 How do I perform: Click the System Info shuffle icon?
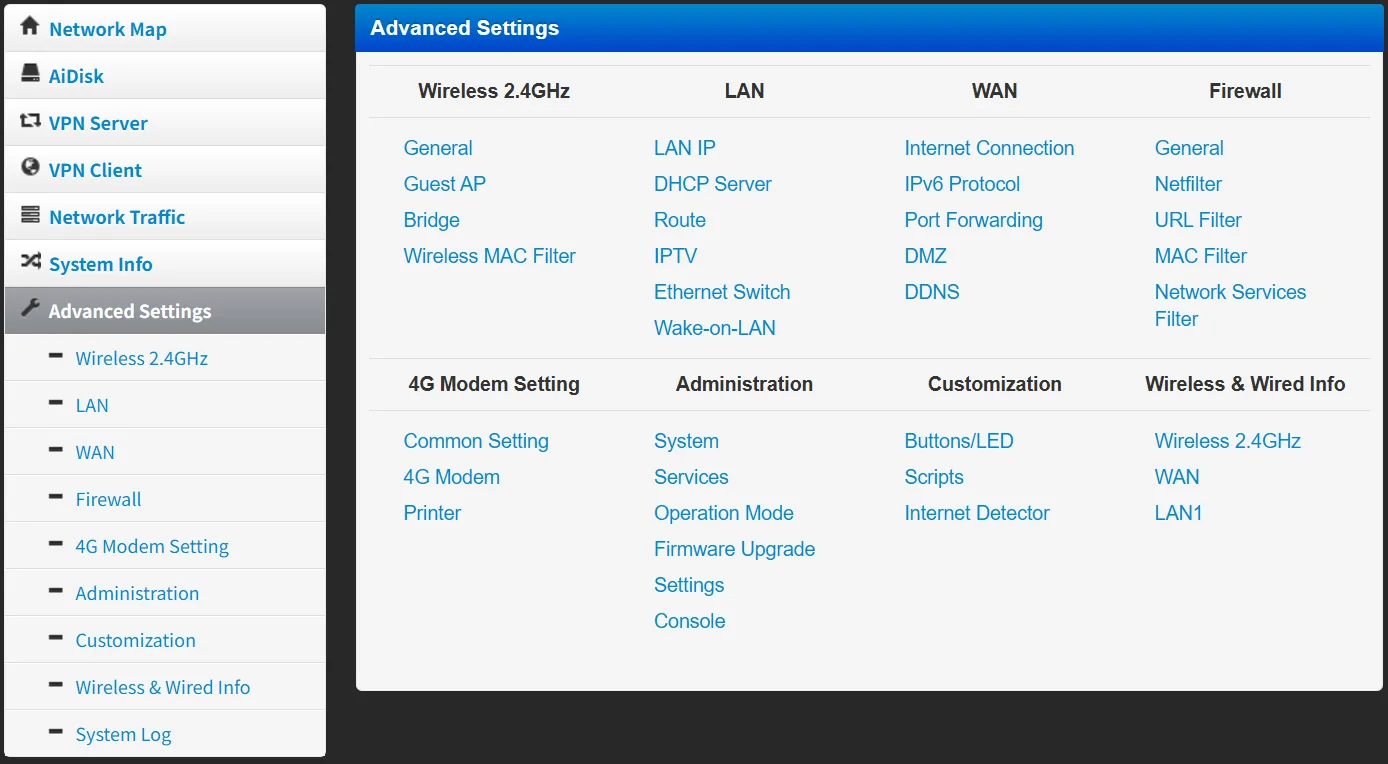[x=30, y=262]
